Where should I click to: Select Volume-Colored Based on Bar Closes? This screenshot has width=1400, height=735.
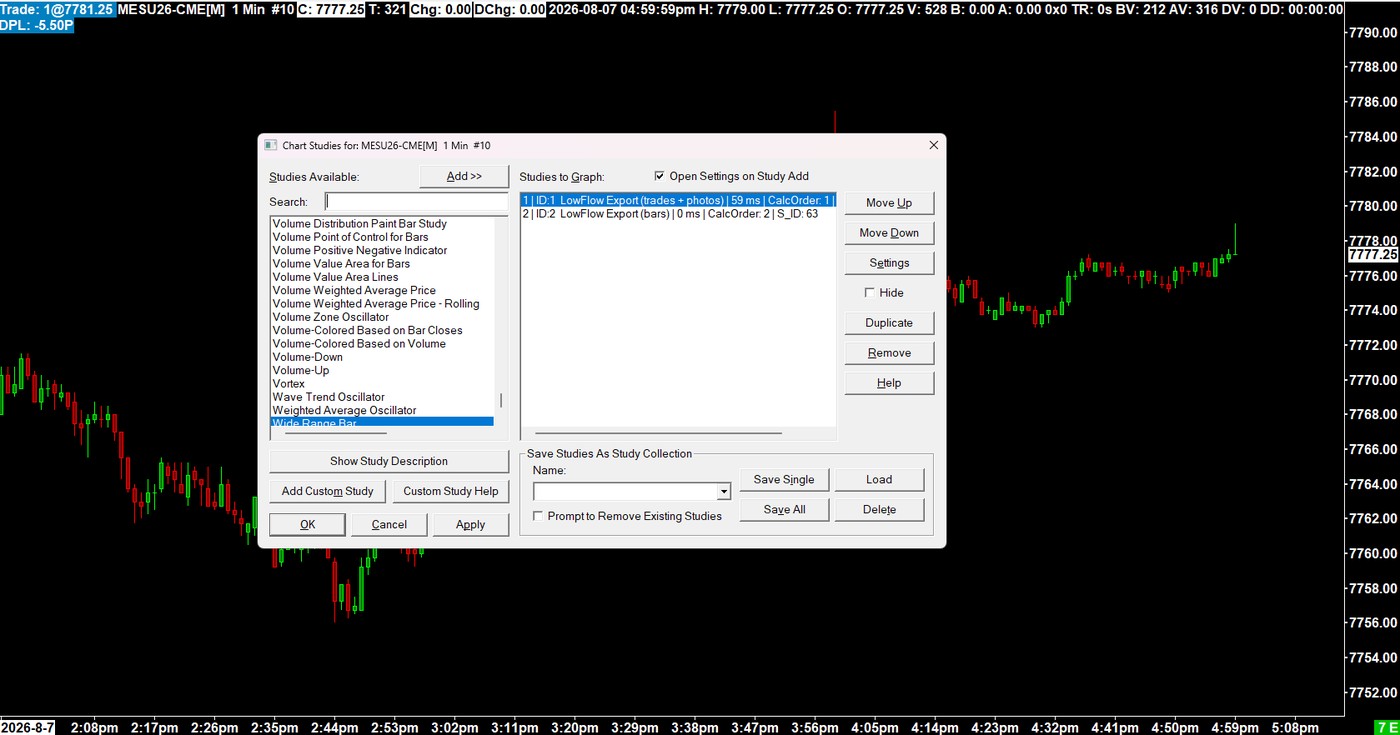(382, 330)
